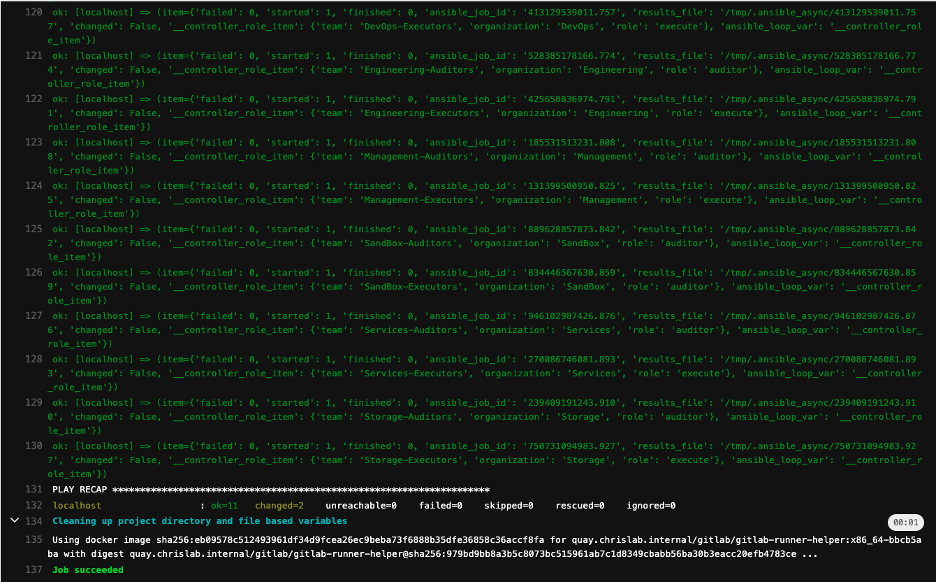Click the 'failed=0' recap value

pos(441,506)
